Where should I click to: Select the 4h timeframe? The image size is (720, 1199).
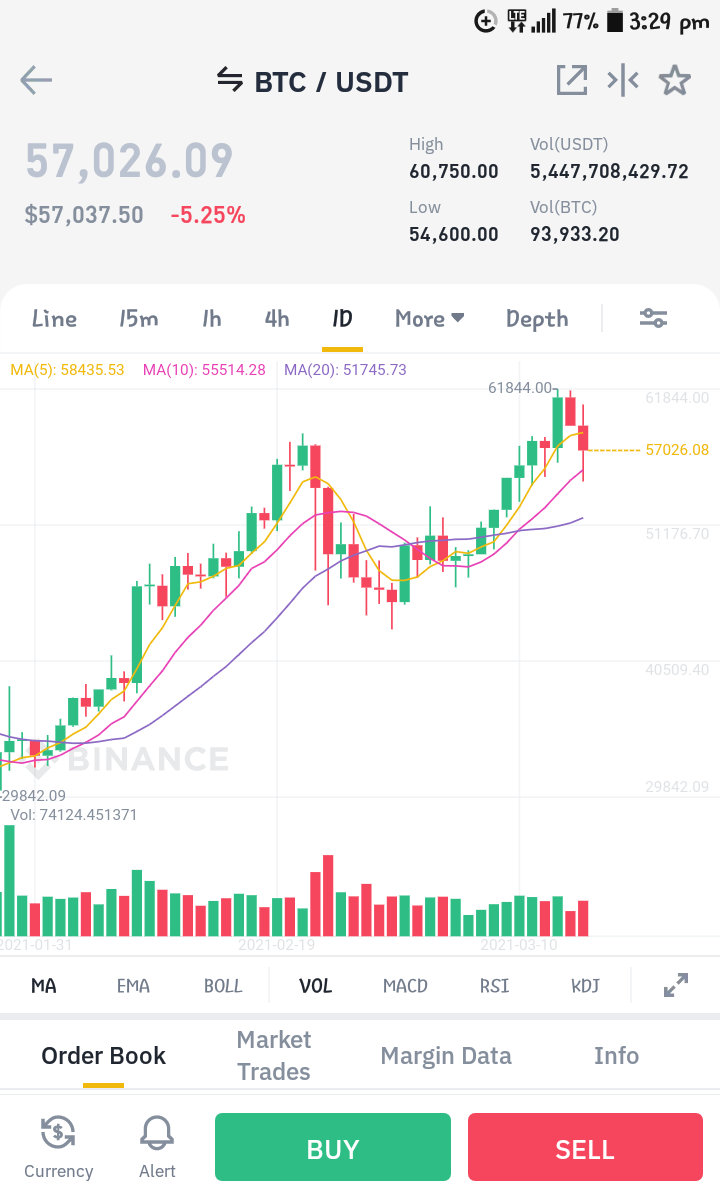coord(277,318)
